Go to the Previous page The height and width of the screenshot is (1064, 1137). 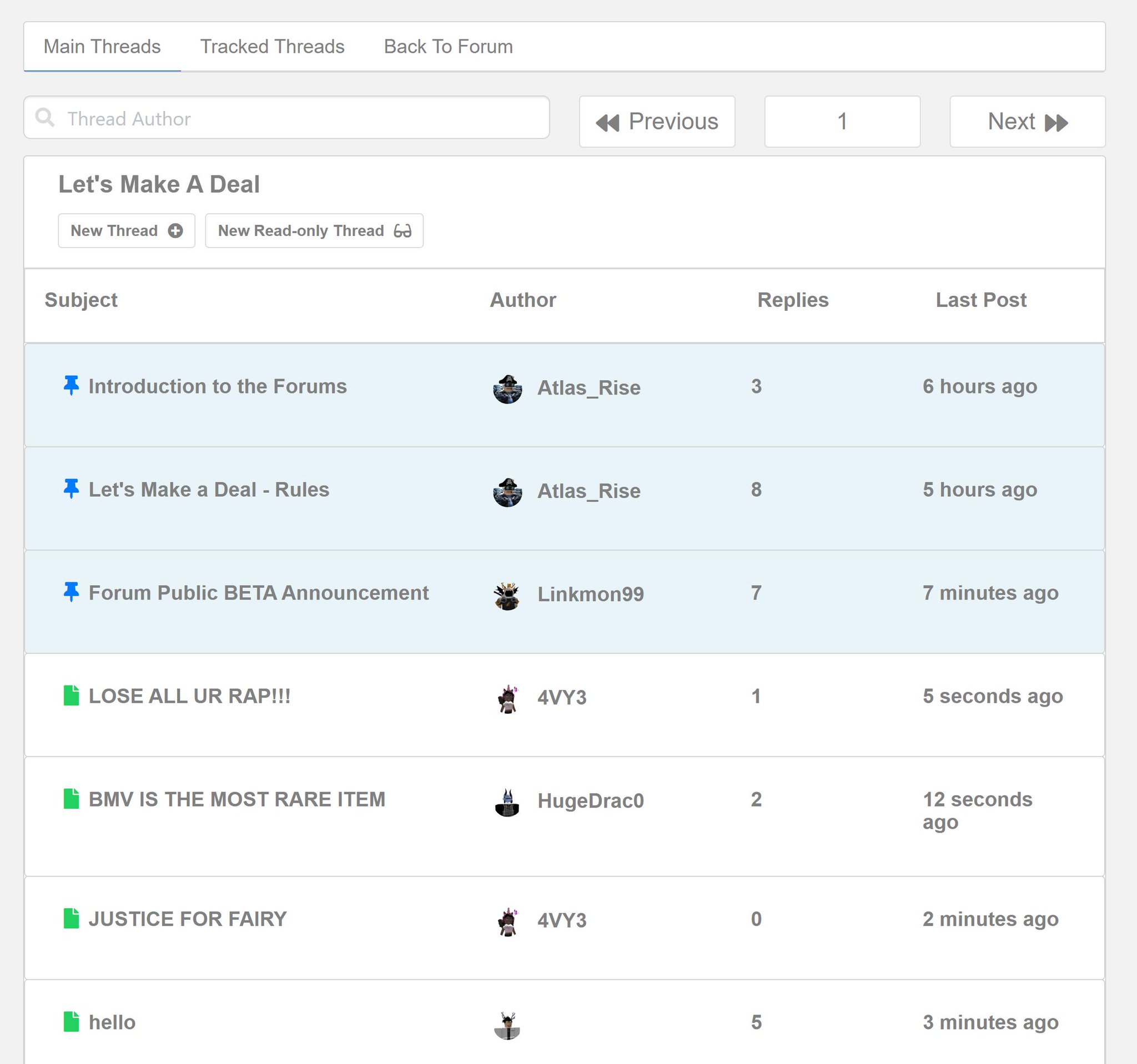pyautogui.click(x=657, y=122)
